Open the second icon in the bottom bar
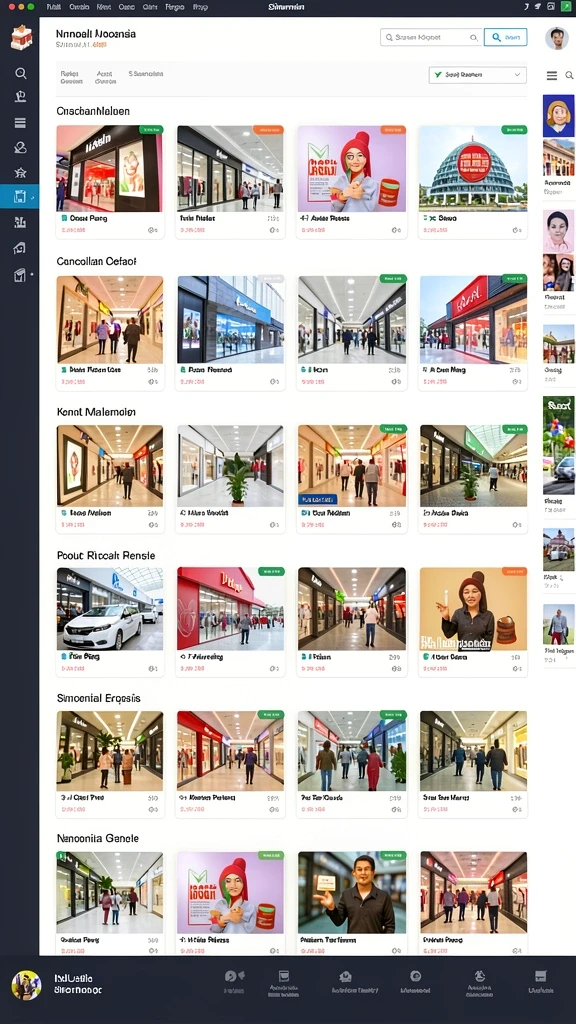The width and height of the screenshot is (576, 1024). tap(284, 976)
